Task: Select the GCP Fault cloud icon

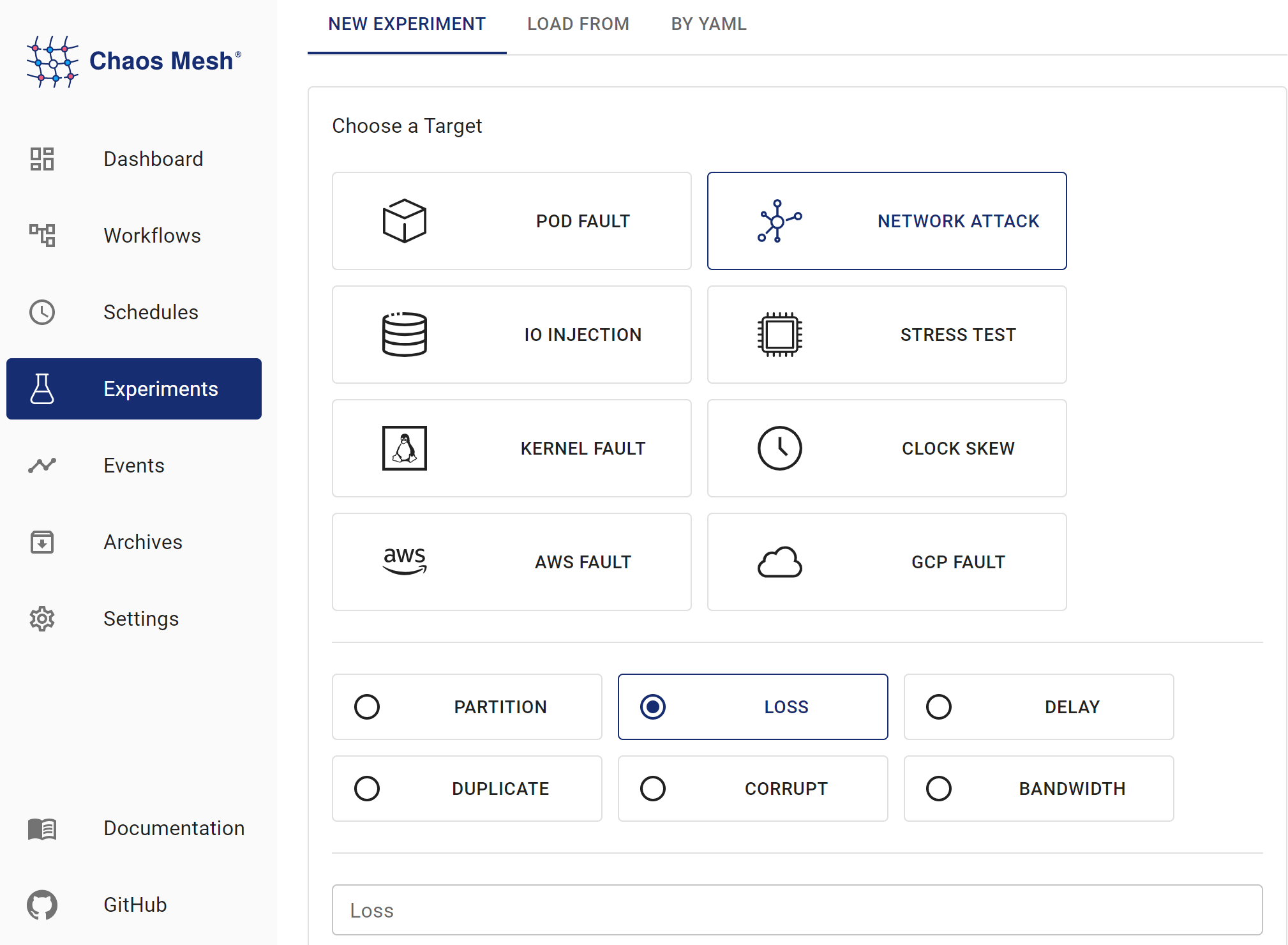Action: click(x=779, y=562)
